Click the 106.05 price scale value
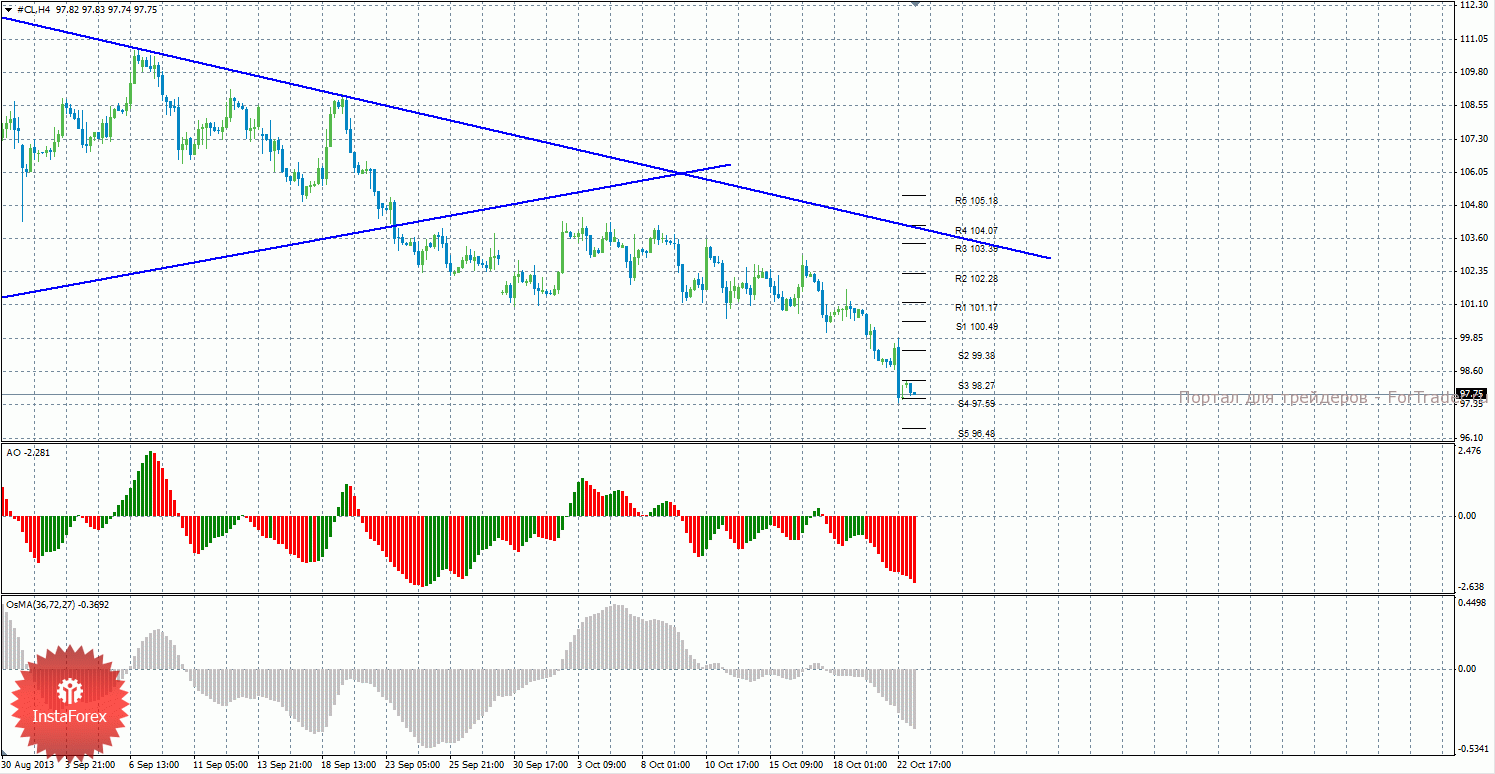 pos(1473,172)
